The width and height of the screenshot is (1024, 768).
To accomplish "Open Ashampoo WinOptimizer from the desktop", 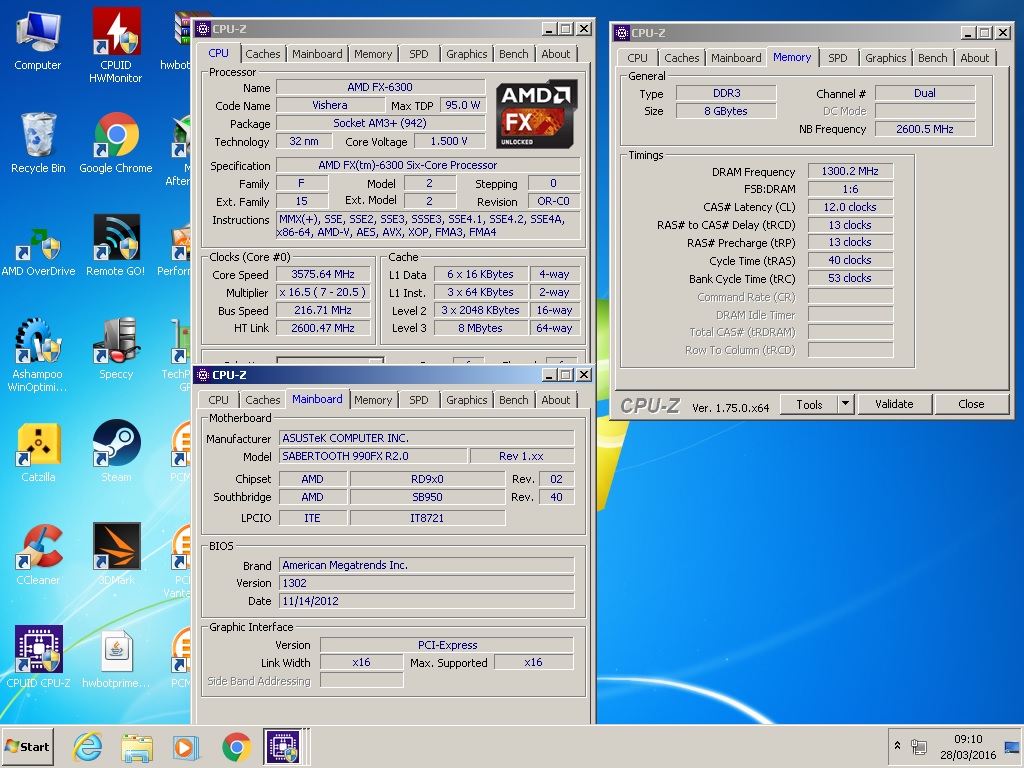I will [38, 354].
